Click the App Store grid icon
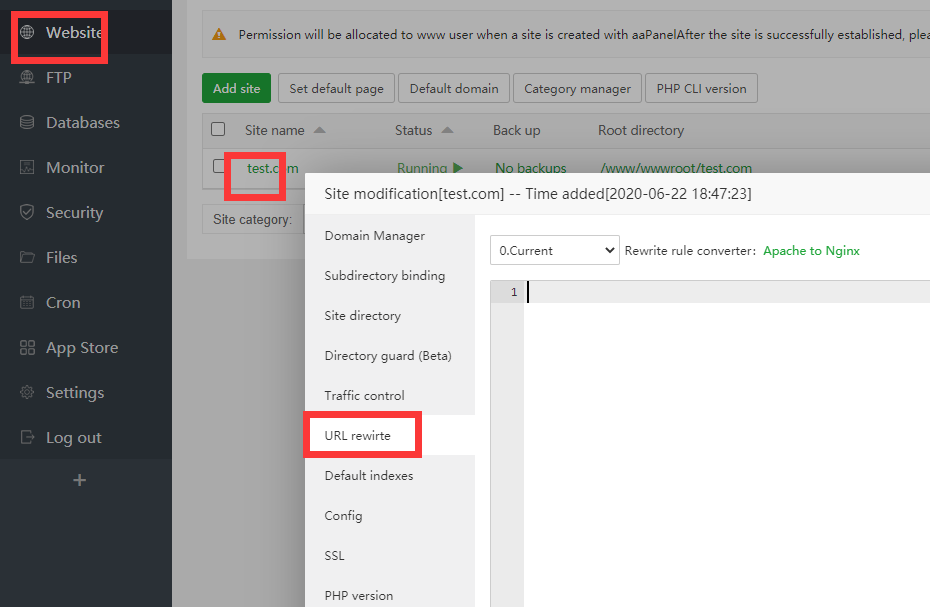This screenshot has width=930, height=607. pyautogui.click(x=28, y=348)
